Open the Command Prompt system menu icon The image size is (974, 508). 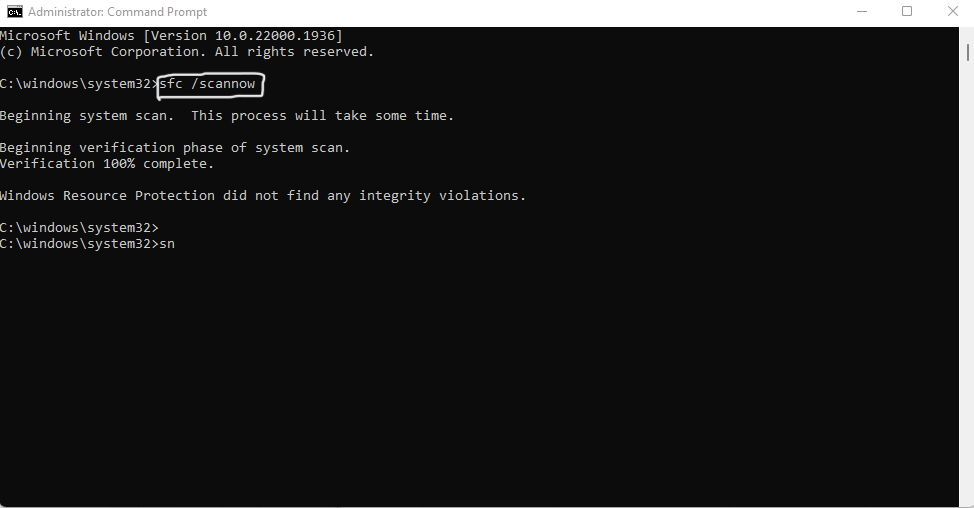15,12
